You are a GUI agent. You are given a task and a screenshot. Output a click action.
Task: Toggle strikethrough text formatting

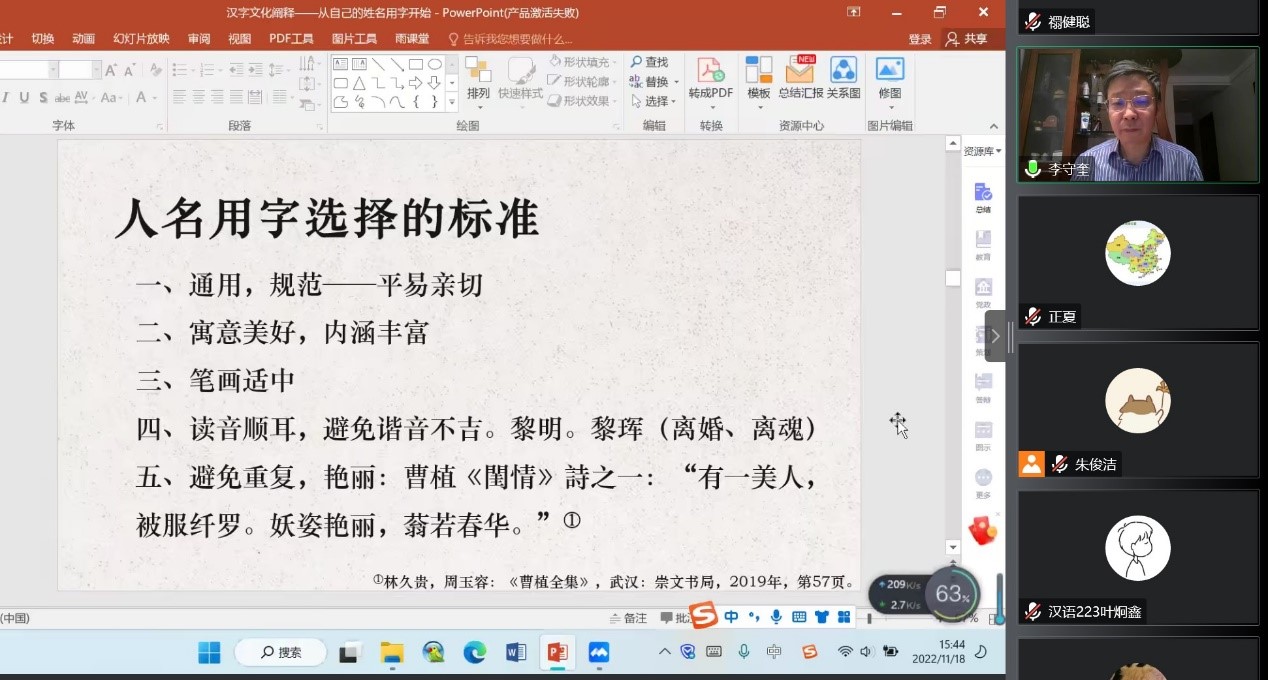coord(62,97)
